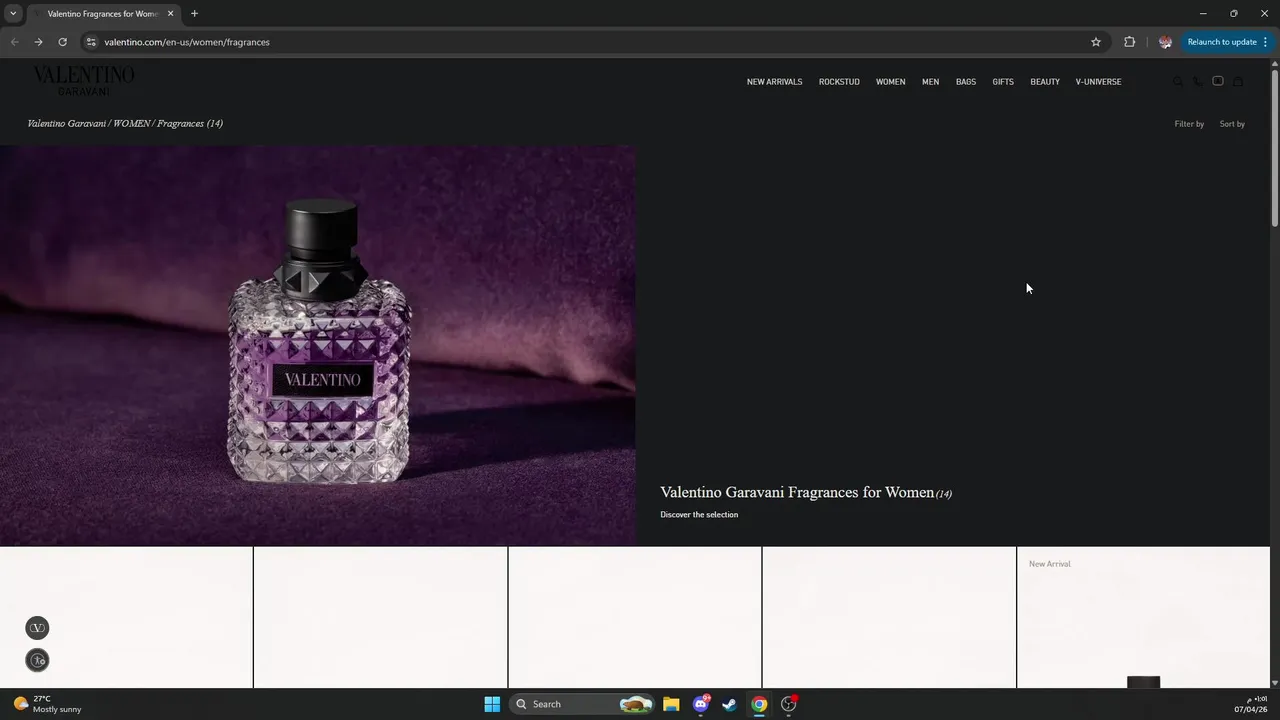Open the V-UNIVERSE menu

1098,82
